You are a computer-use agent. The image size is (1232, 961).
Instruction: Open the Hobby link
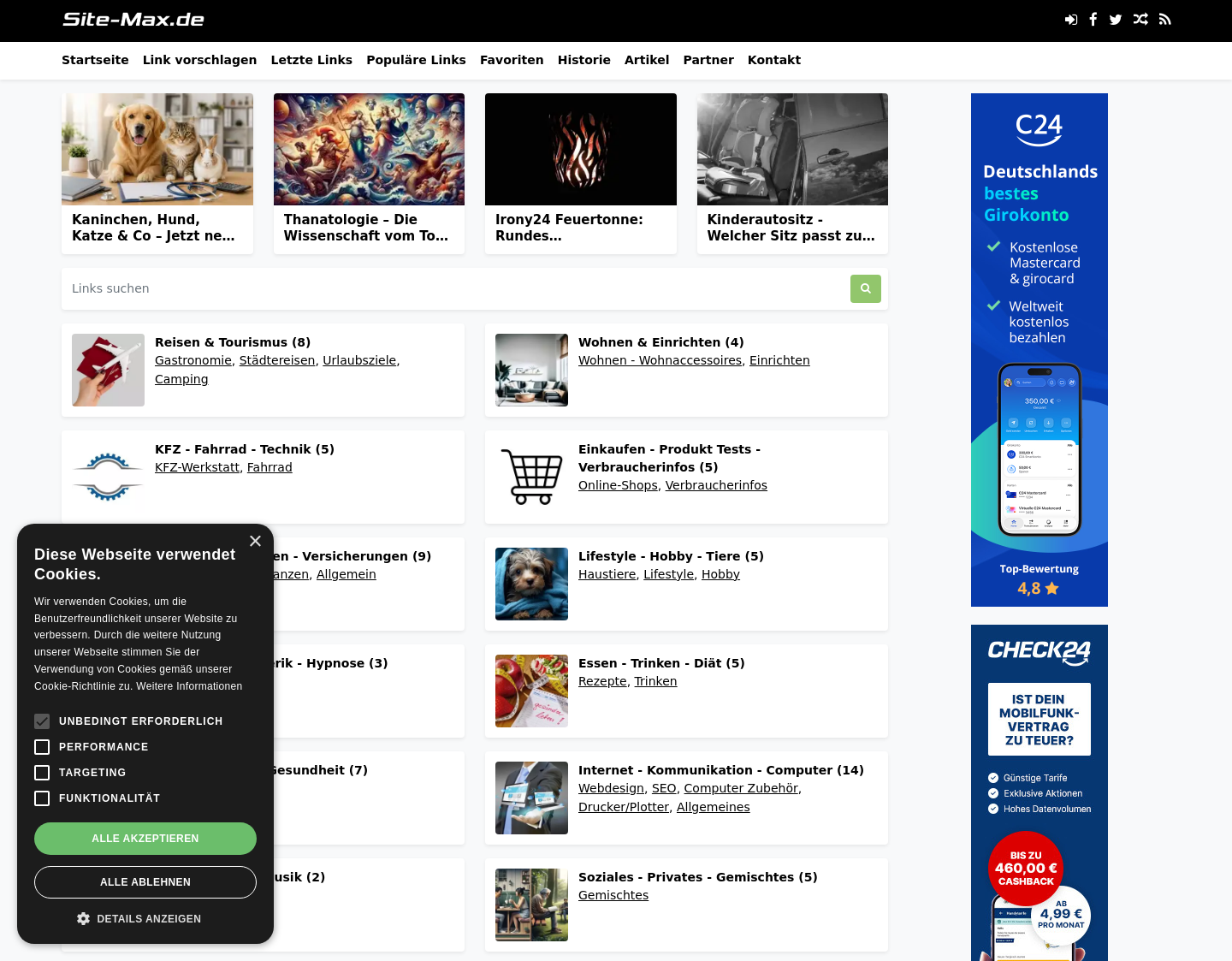click(x=720, y=574)
